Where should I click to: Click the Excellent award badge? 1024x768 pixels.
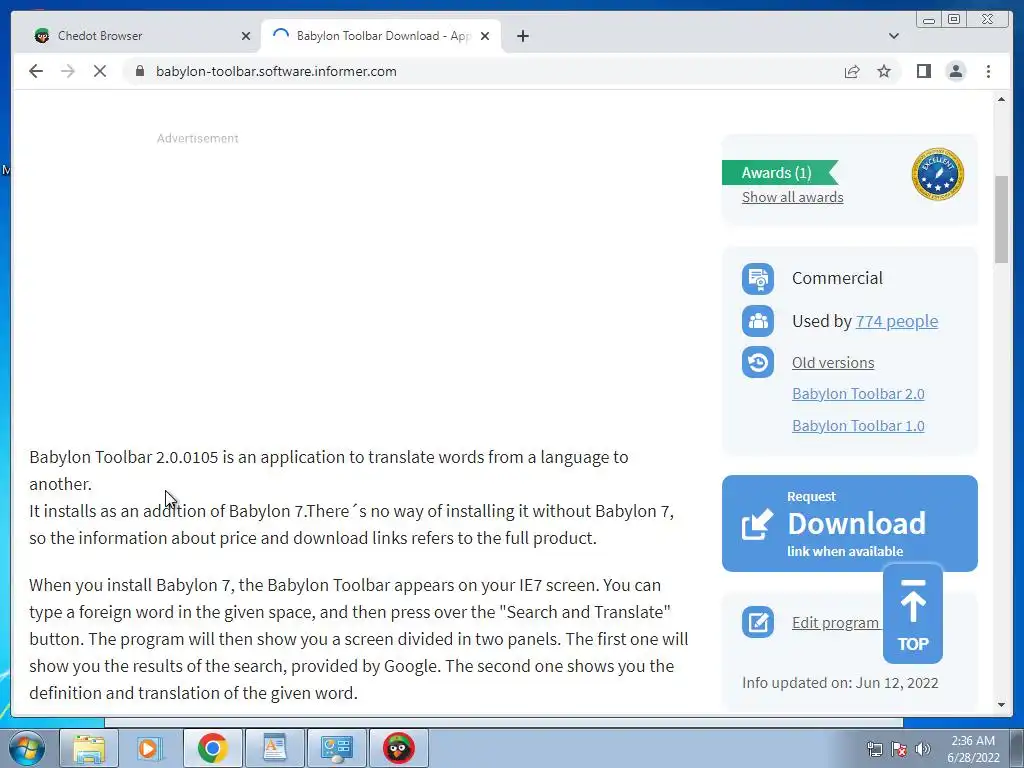[937, 174]
